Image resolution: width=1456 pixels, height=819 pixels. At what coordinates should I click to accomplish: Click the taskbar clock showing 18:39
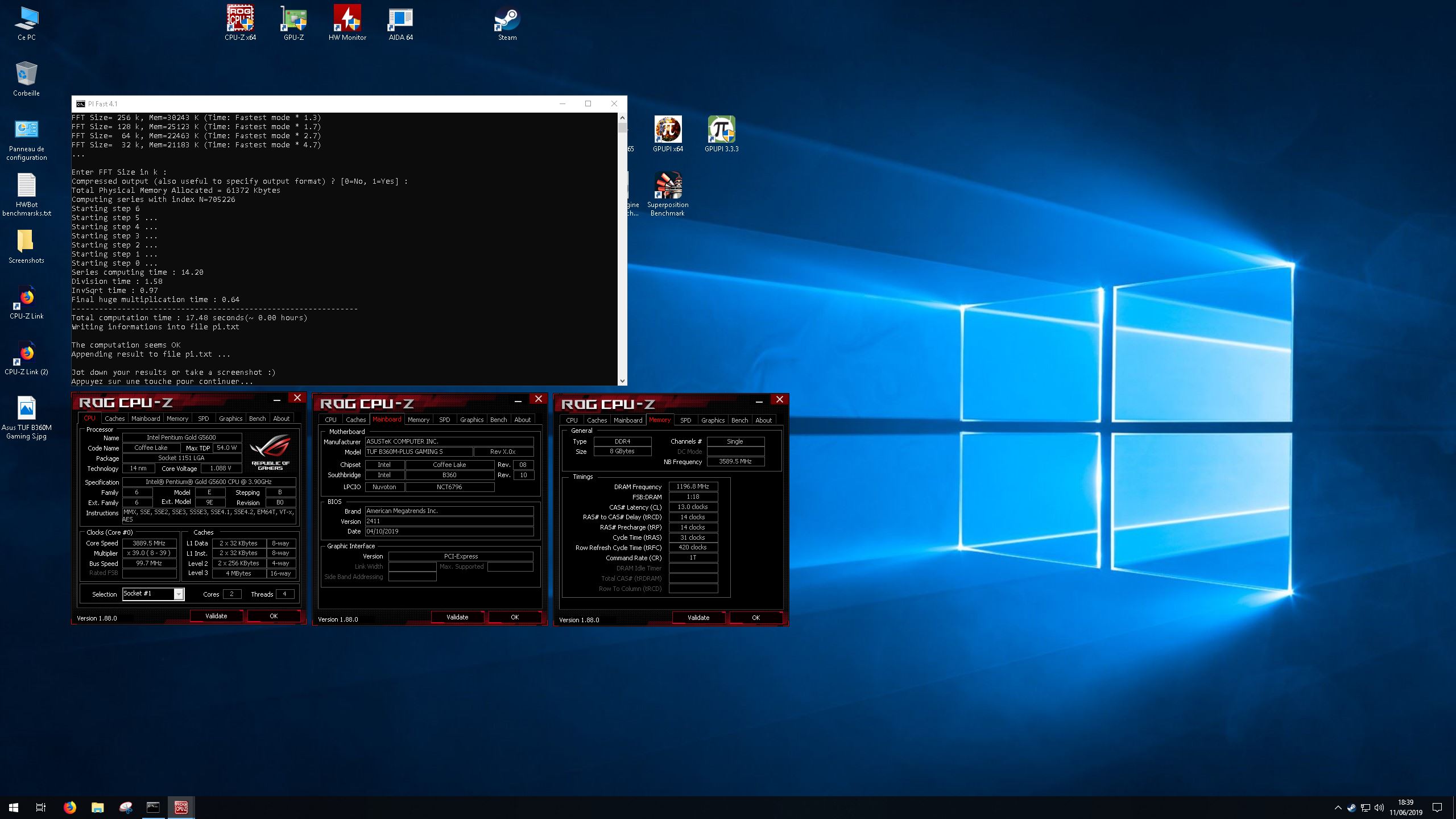[x=1405, y=808]
